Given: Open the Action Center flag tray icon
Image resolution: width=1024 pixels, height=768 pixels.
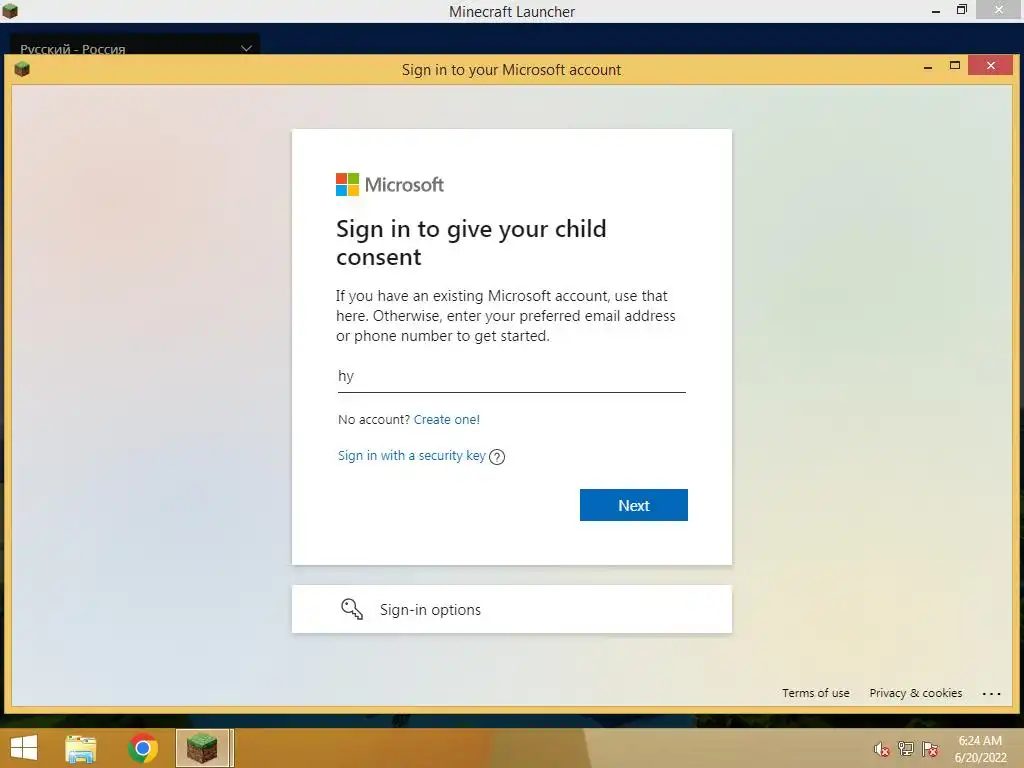Looking at the screenshot, I should coord(930,749).
